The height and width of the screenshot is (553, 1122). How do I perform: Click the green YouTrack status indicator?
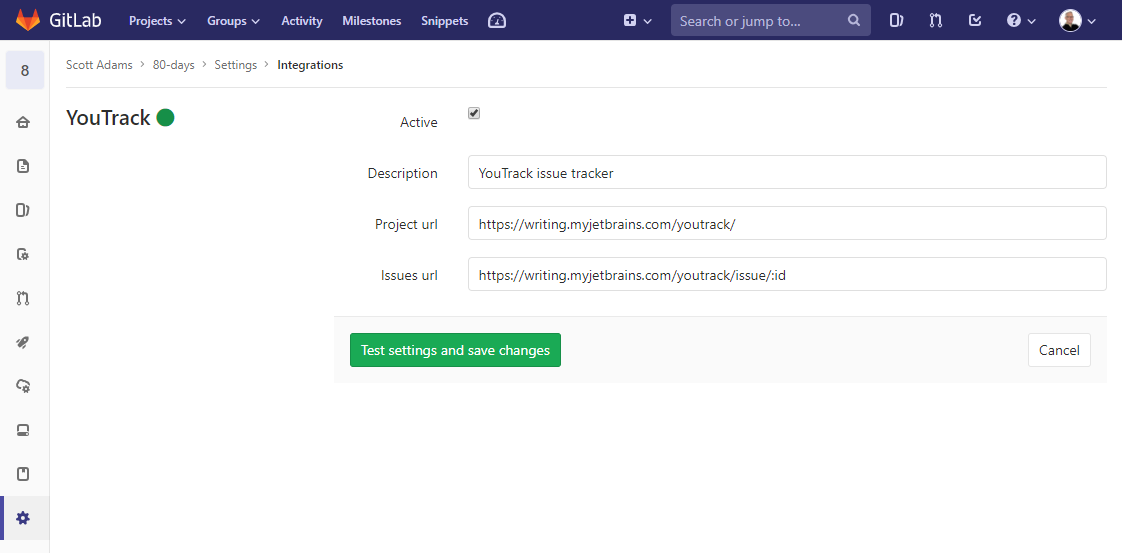(165, 117)
